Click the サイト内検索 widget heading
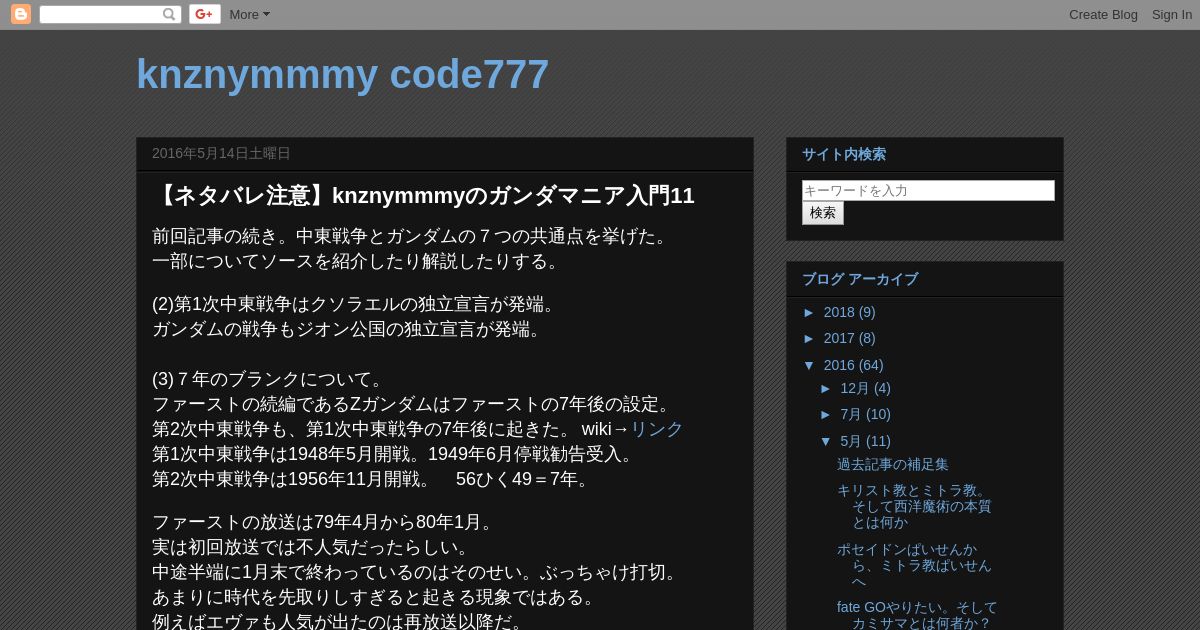The image size is (1200, 630). click(x=844, y=154)
